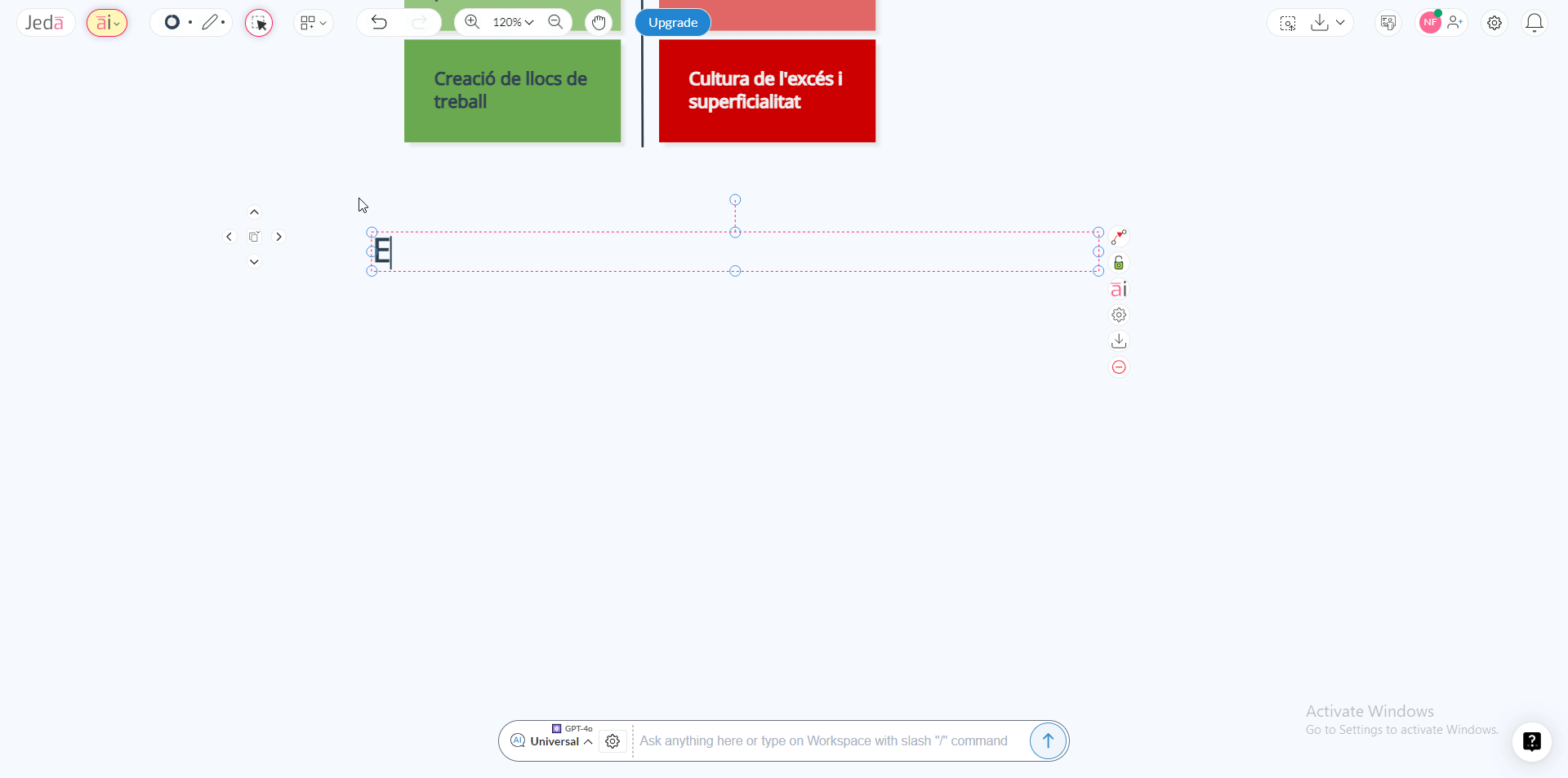Click the Jeda logo button
Viewport: 1568px width, 778px height.
point(45,23)
